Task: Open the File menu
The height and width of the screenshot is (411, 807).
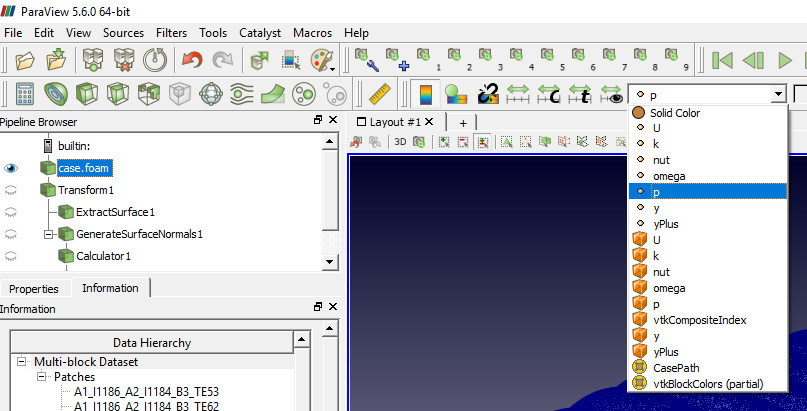Action: coord(13,33)
